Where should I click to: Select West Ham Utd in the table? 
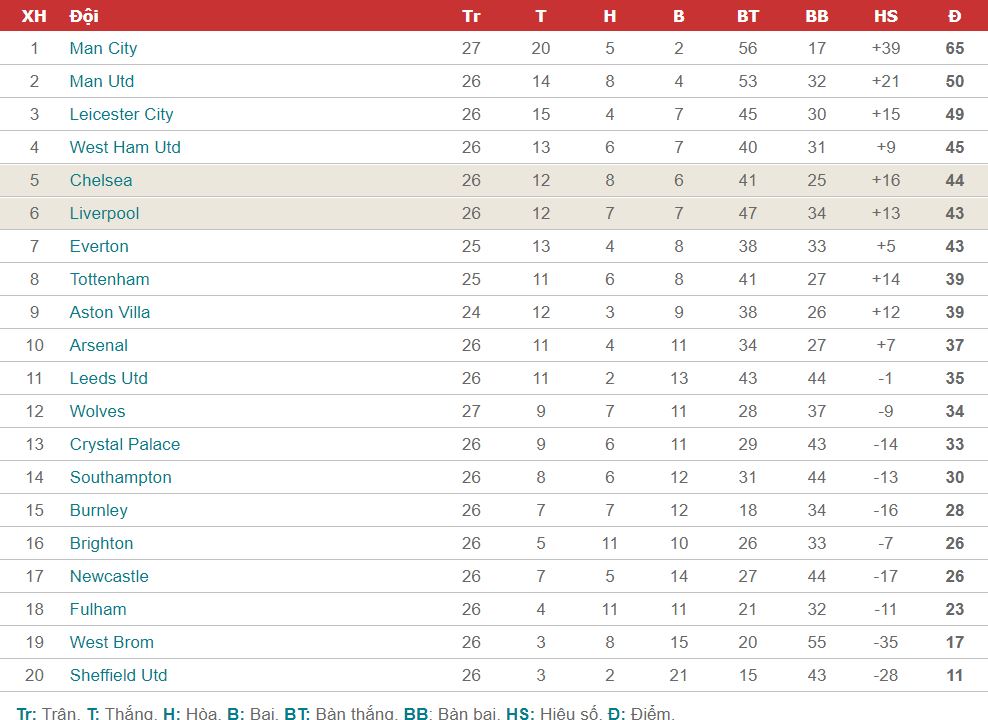click(125, 147)
